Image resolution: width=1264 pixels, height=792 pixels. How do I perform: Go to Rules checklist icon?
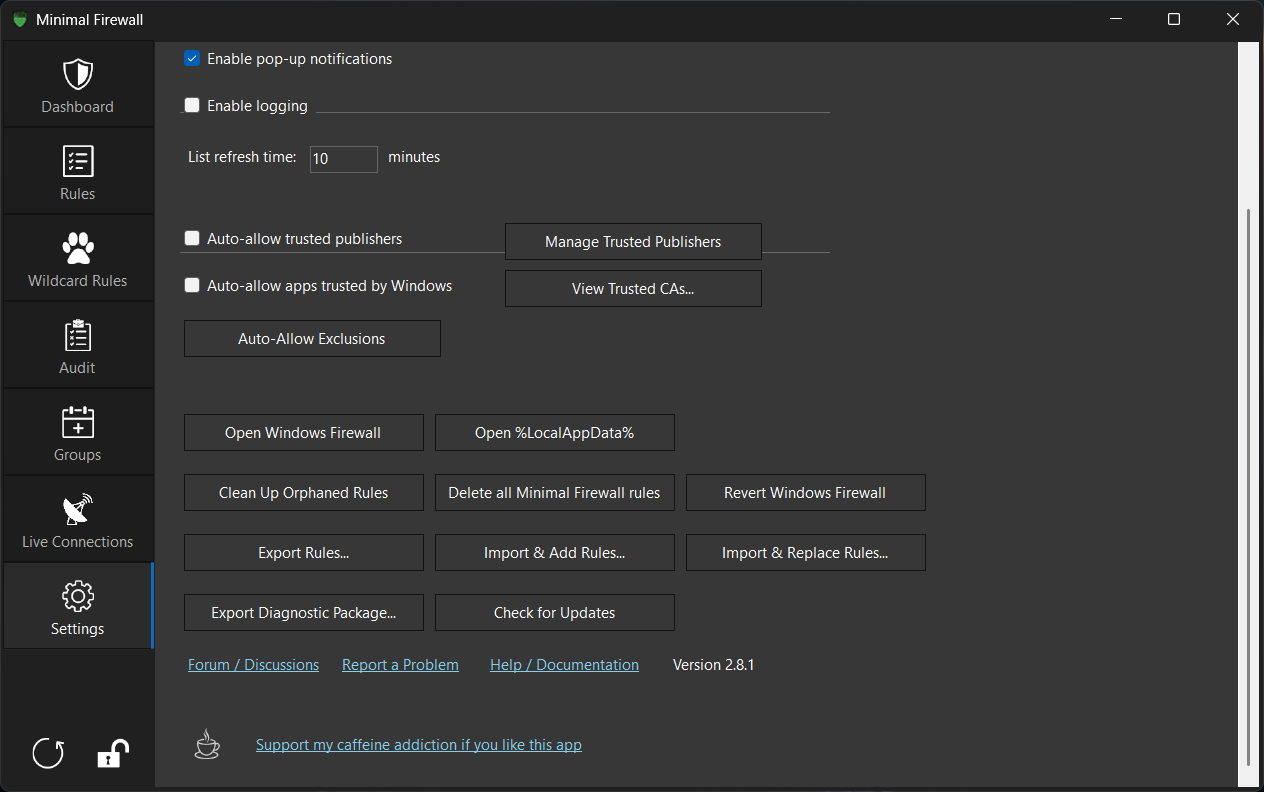tap(78, 161)
